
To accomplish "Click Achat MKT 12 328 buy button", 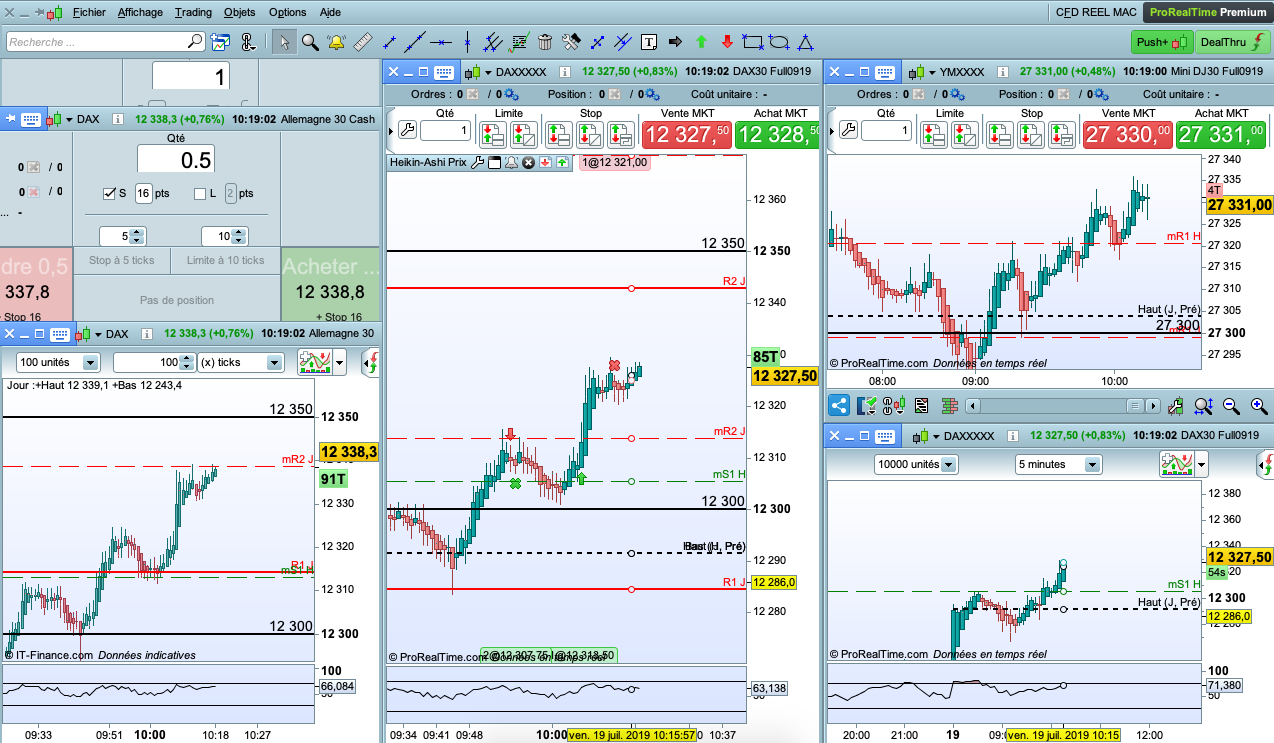I will tap(779, 134).
